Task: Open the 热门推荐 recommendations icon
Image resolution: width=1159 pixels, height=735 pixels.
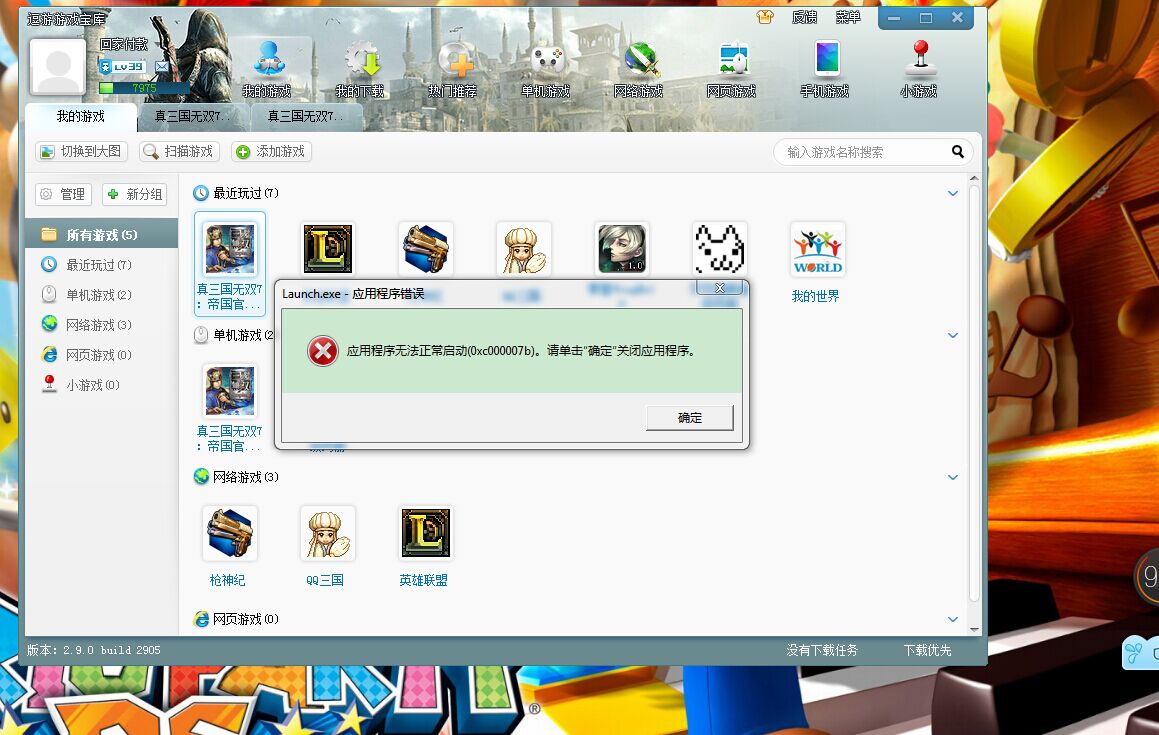Action: (453, 70)
